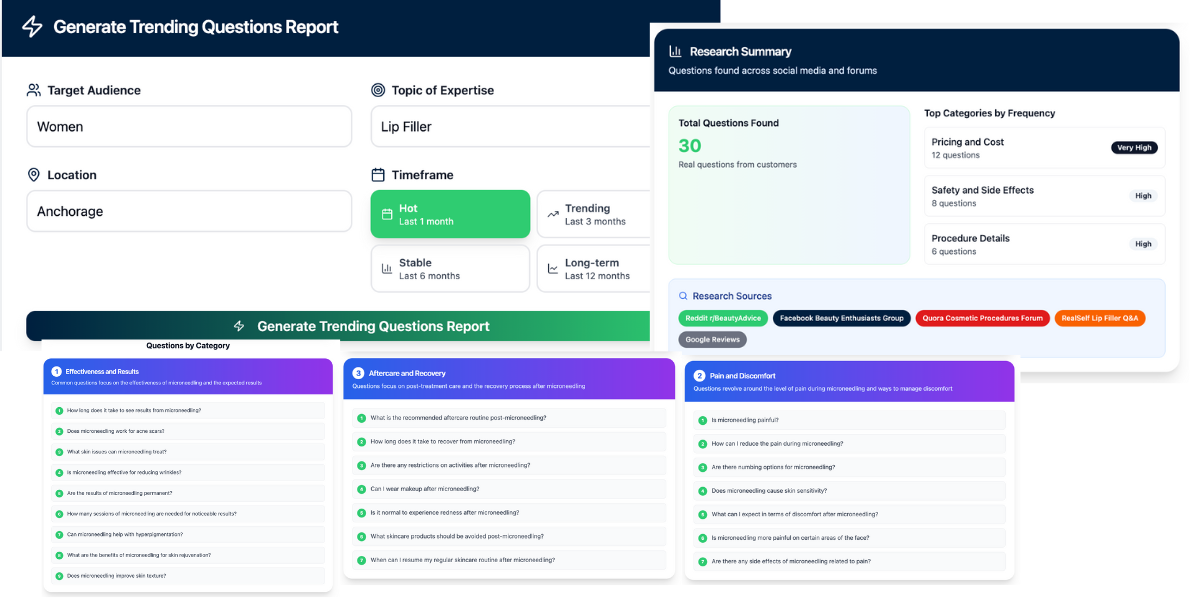The image size is (1200, 600).
Task: Select the Trending Last 3 months option
Action: pyautogui.click(x=595, y=214)
